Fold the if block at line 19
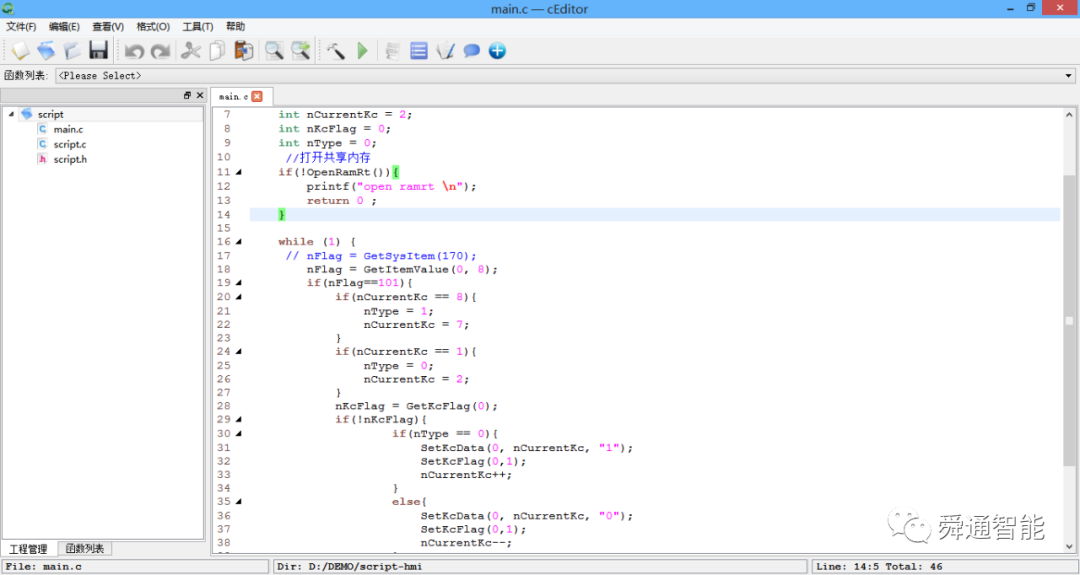The width and height of the screenshot is (1080, 575). pos(239,282)
